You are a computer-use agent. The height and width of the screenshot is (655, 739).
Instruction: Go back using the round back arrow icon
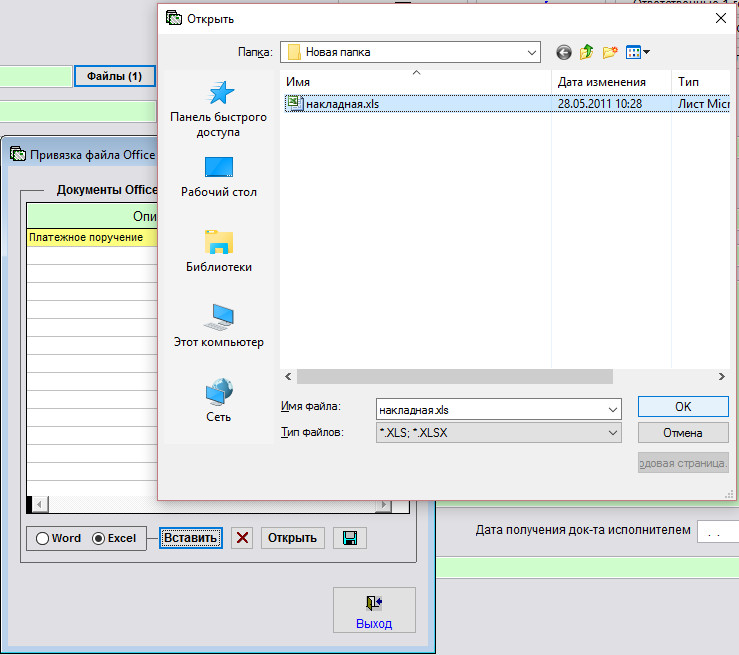tap(563, 52)
